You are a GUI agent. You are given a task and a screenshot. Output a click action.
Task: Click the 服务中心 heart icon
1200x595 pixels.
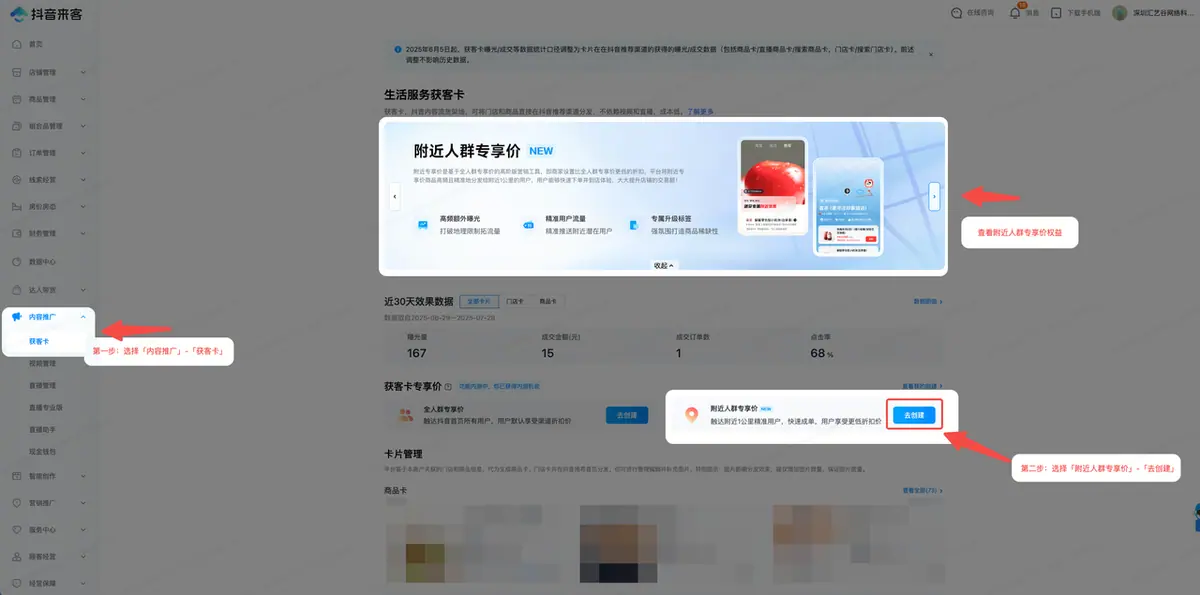(17, 530)
